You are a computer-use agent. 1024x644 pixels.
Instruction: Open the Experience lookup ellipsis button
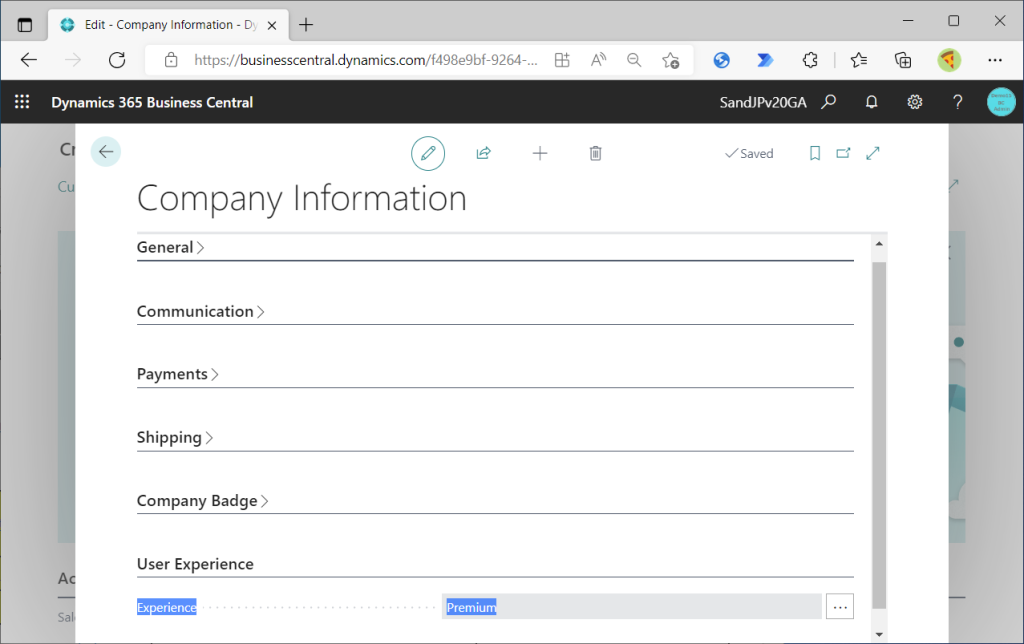click(x=840, y=607)
